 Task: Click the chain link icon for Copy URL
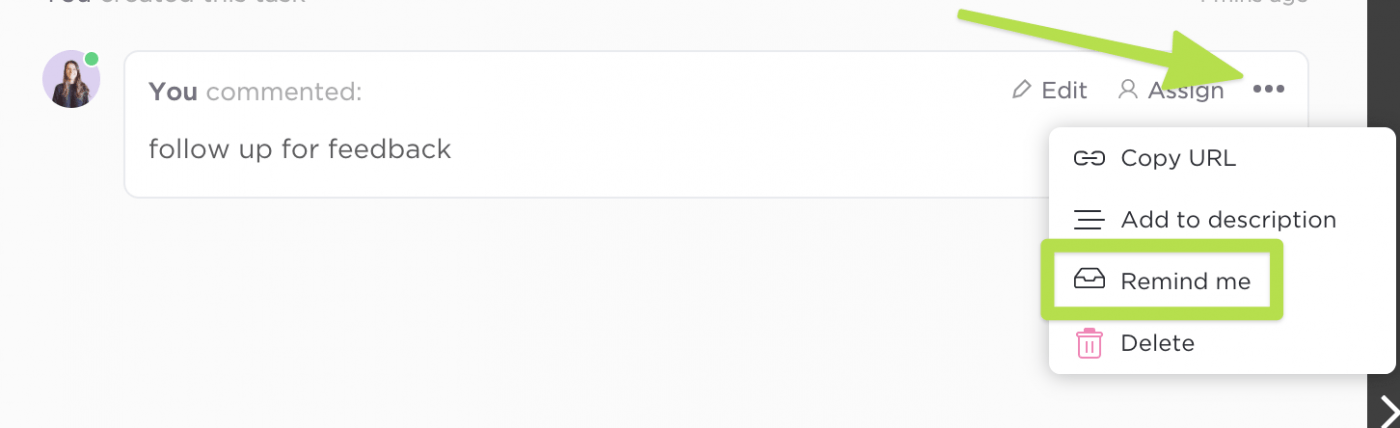(1088, 158)
